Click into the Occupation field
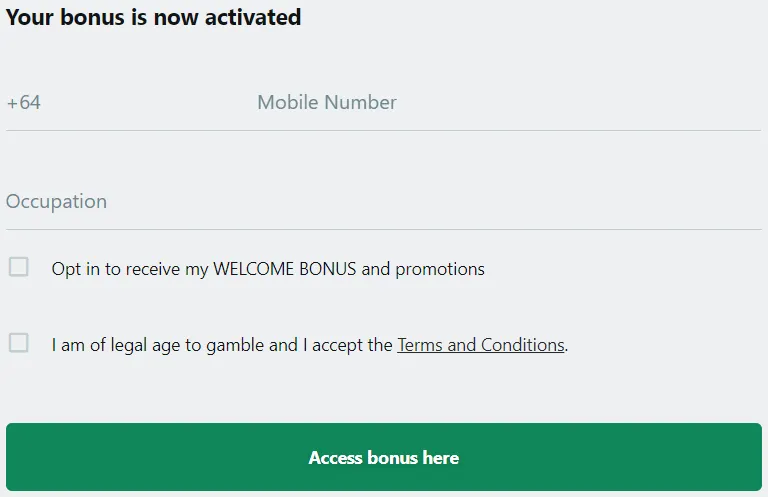The width and height of the screenshot is (768, 497). point(380,201)
